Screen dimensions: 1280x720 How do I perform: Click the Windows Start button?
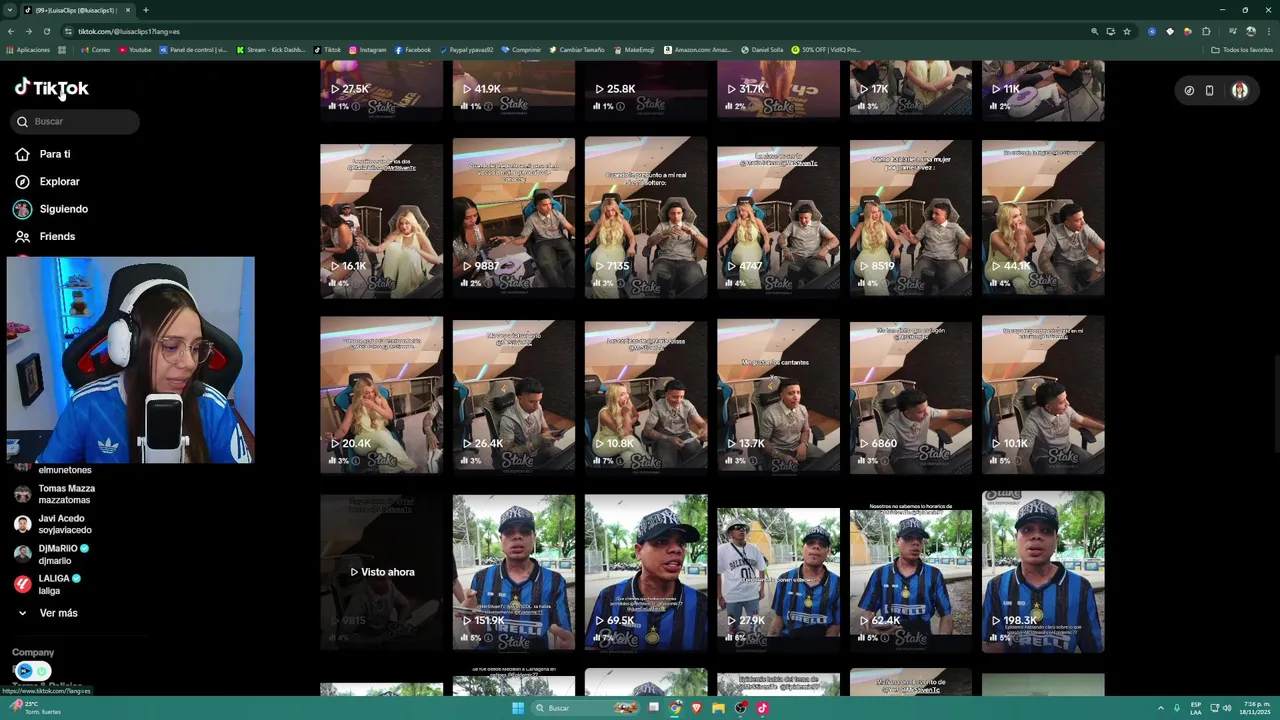518,708
